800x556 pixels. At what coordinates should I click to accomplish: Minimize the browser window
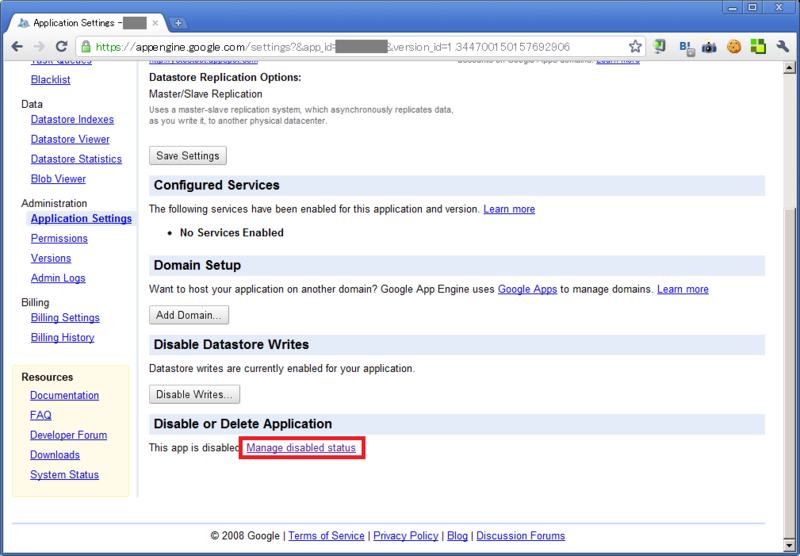pyautogui.click(x=733, y=7)
